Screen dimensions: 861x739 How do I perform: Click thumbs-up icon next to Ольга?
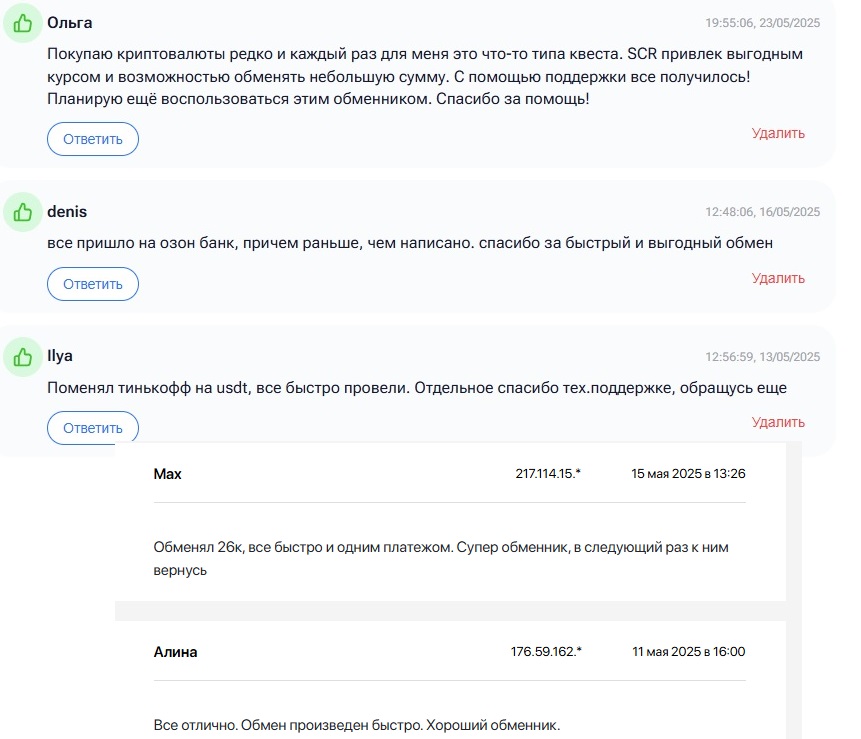[x=23, y=23]
